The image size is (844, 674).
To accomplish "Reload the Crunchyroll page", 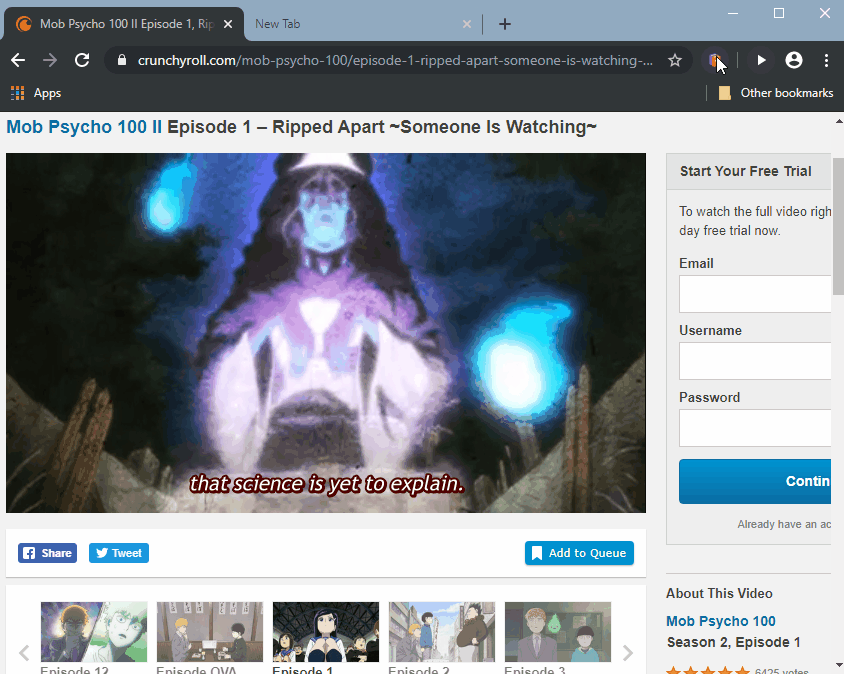I will pyautogui.click(x=82, y=60).
